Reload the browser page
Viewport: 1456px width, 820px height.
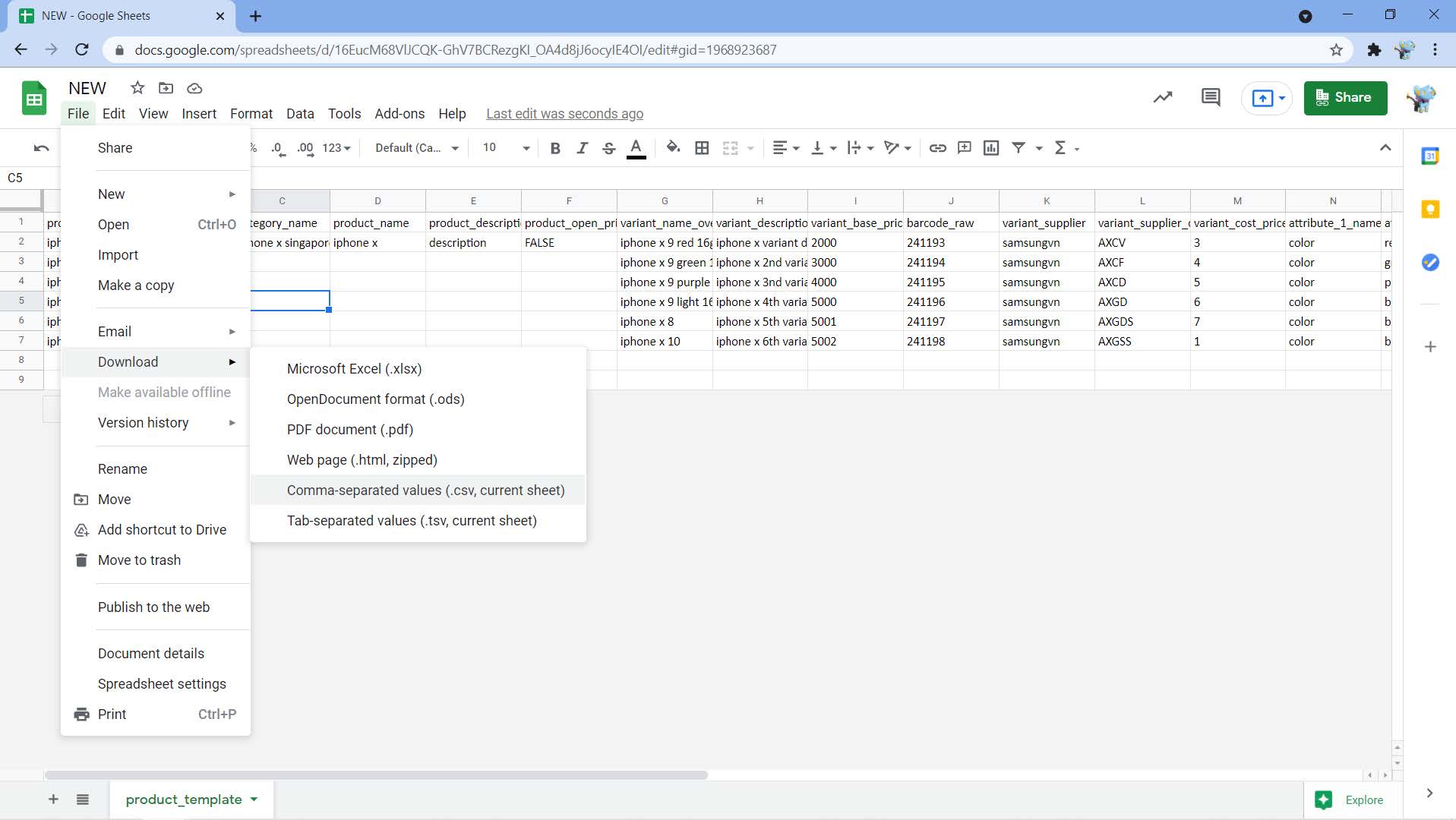[82, 50]
